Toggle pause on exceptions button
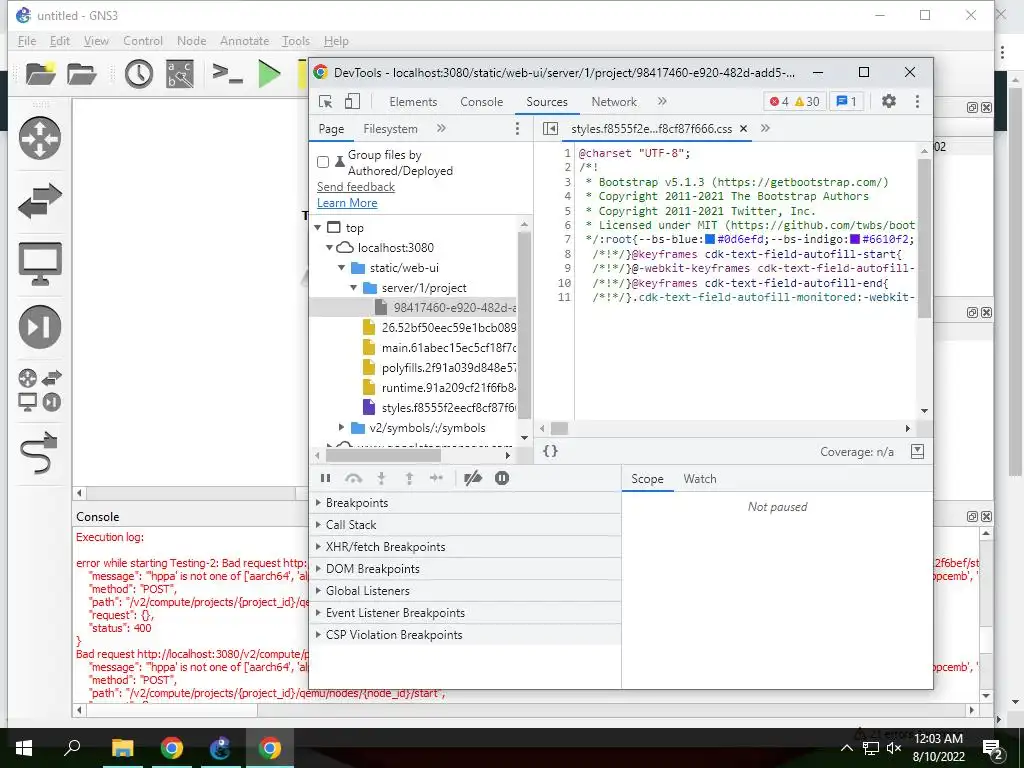The height and width of the screenshot is (768, 1024). (x=502, y=478)
